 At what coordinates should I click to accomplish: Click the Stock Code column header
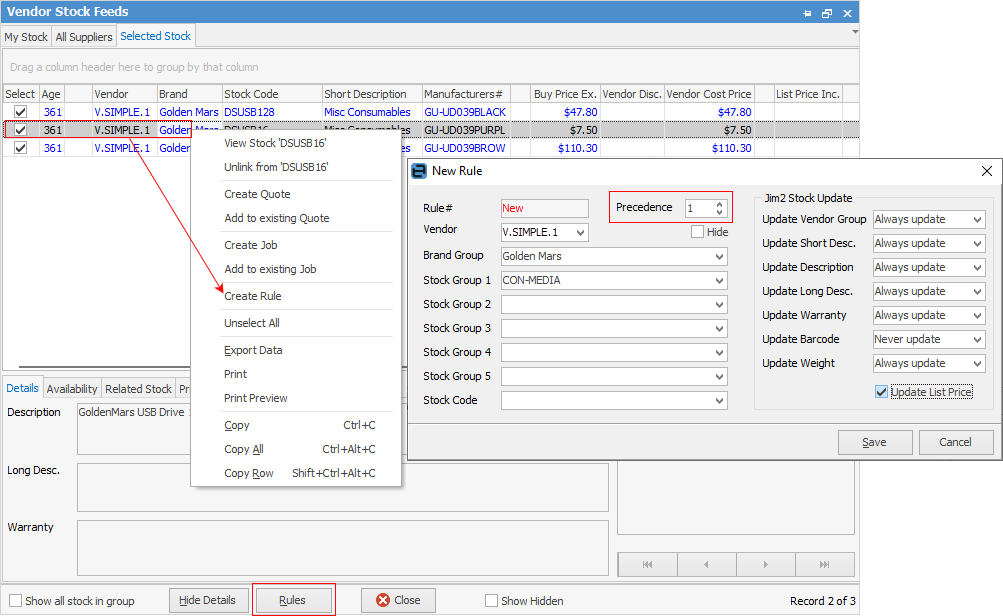click(252, 94)
